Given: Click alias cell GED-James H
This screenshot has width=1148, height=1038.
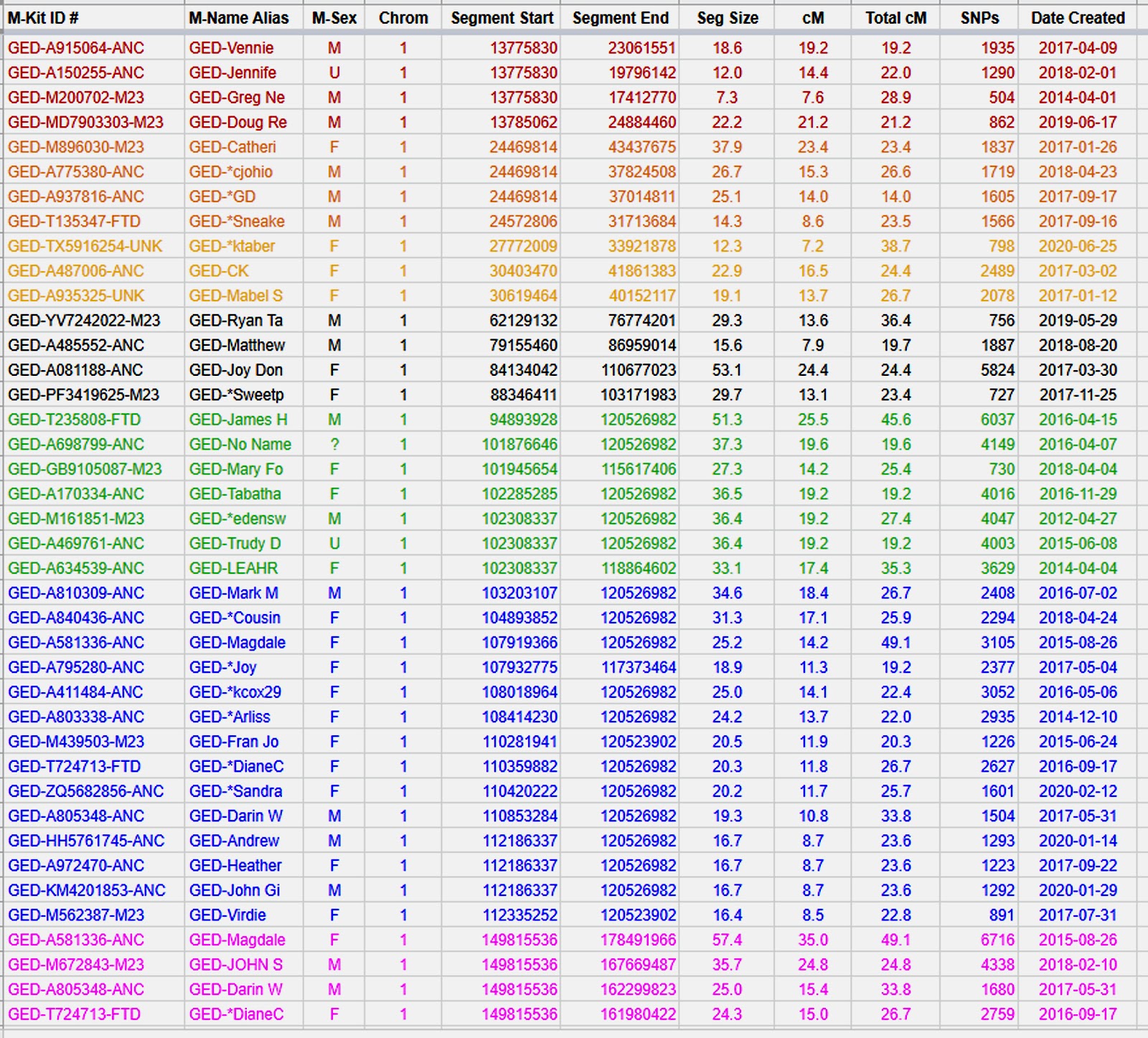Looking at the screenshot, I should pyautogui.click(x=238, y=420).
